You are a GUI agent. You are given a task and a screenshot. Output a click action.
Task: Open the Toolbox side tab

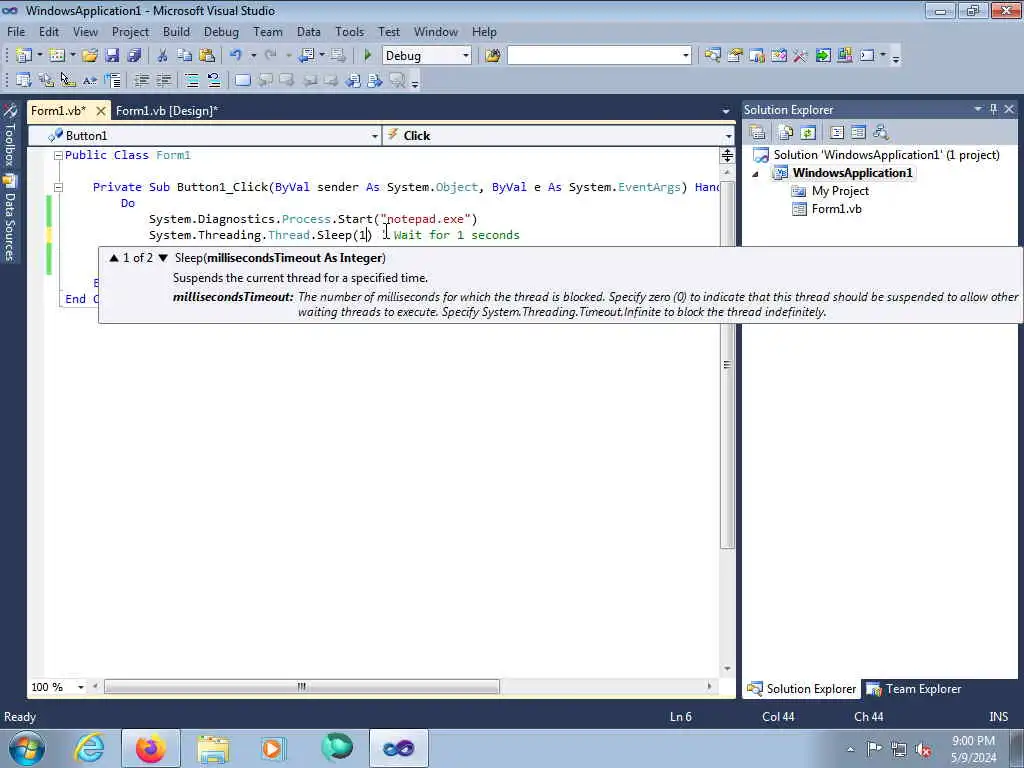click(x=10, y=134)
